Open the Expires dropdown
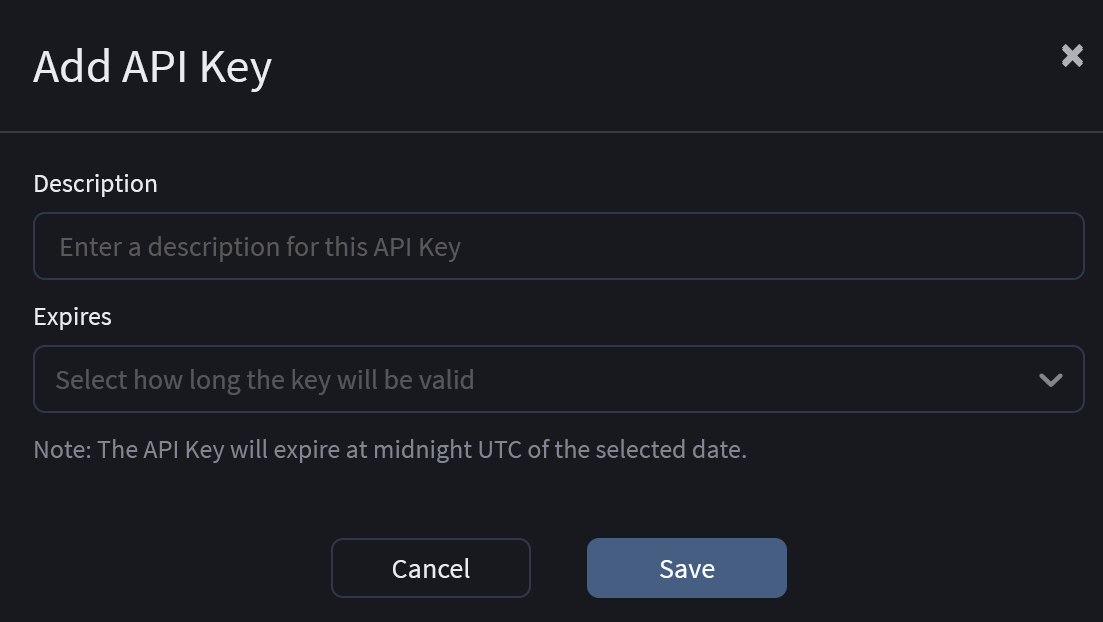 pos(558,380)
